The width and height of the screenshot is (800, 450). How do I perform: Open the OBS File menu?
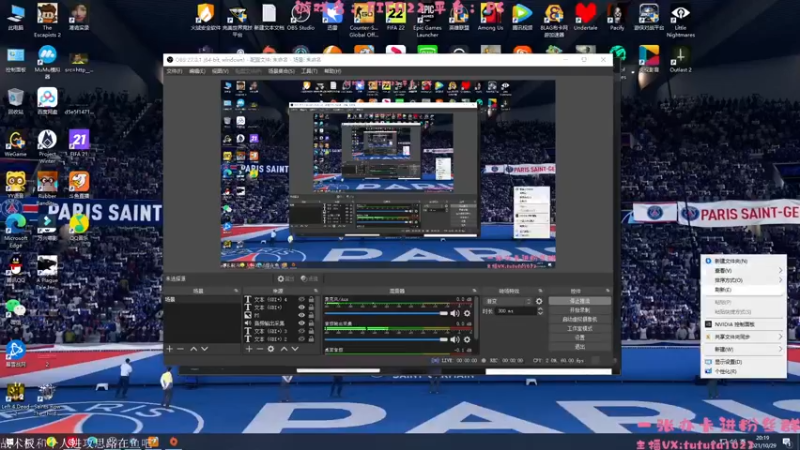174,71
